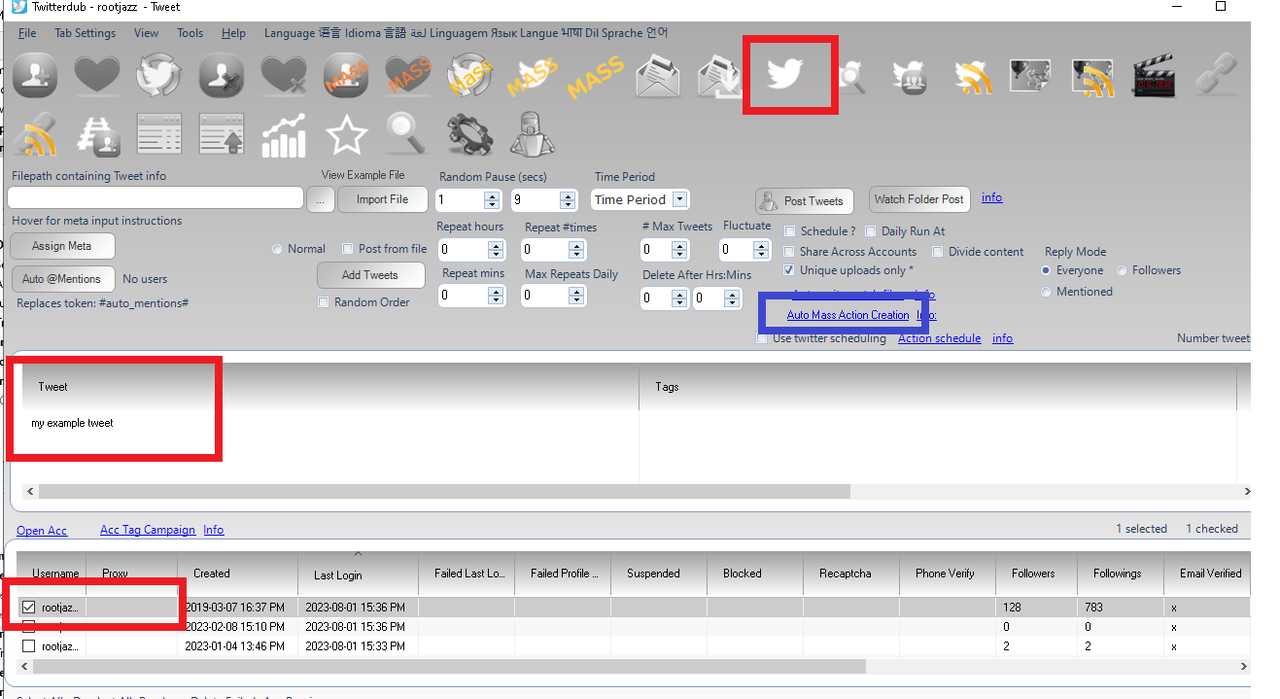The width and height of the screenshot is (1280, 699).
Task: Increase the first Random Pause value
Action: coord(491,195)
